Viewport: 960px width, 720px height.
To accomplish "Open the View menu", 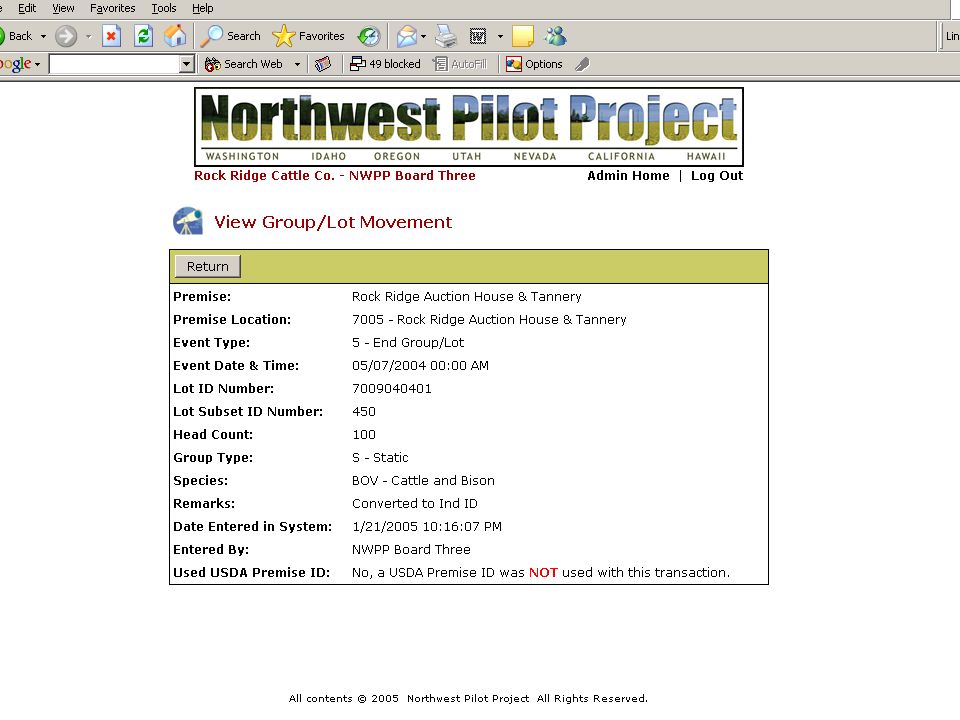I will 63,8.
